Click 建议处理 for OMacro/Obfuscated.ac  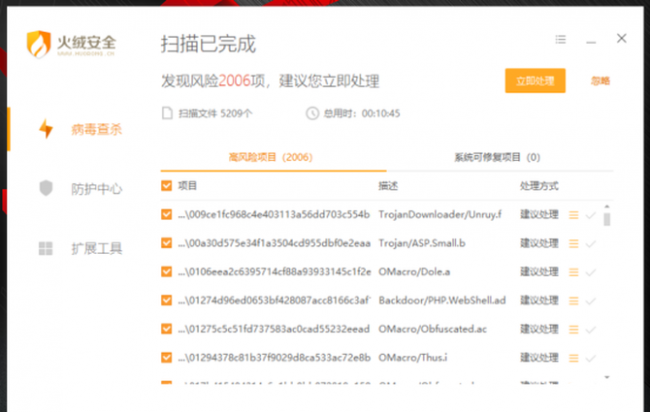[x=539, y=329]
